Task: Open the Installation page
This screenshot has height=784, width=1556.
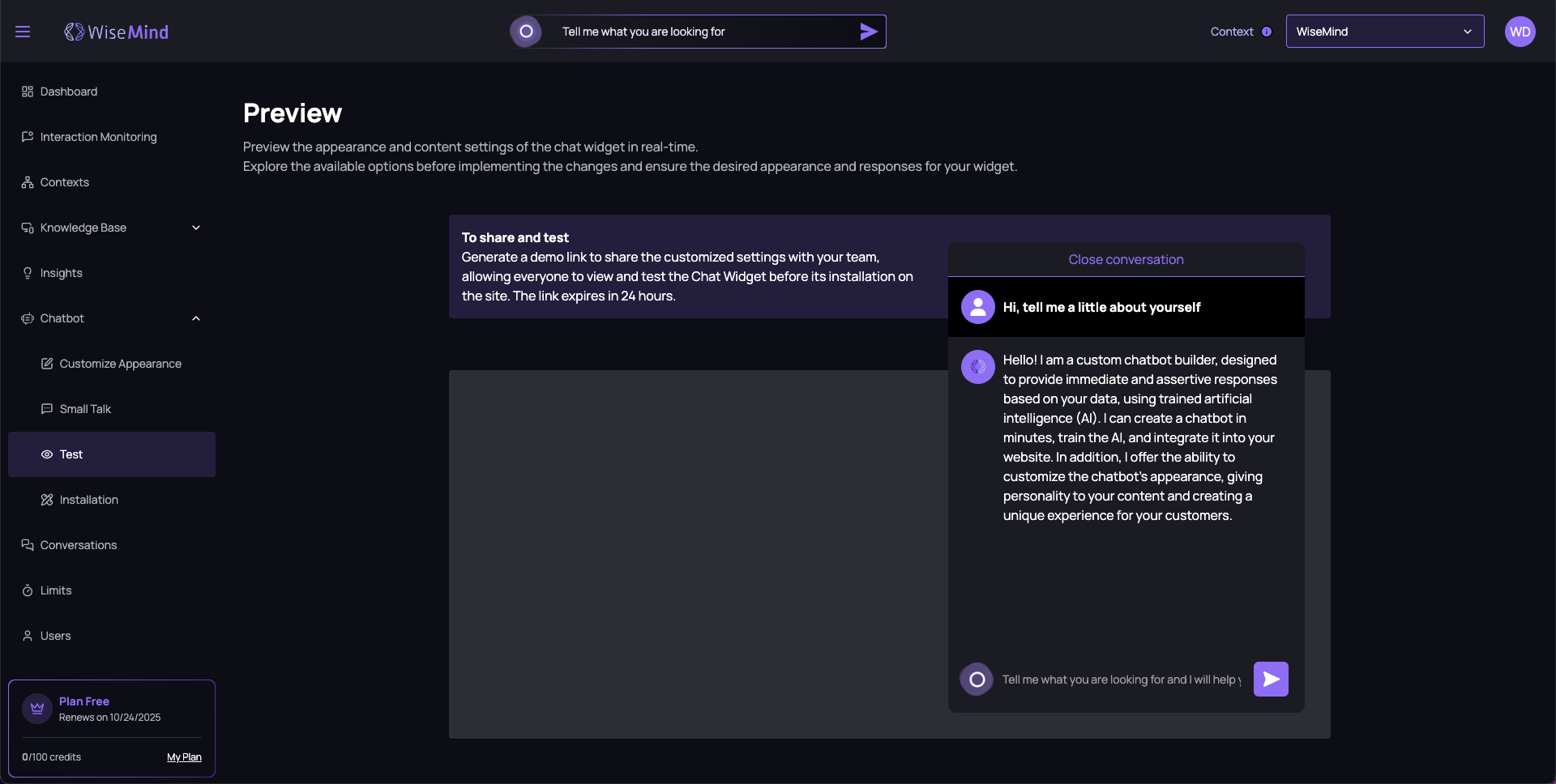Action: (88, 500)
